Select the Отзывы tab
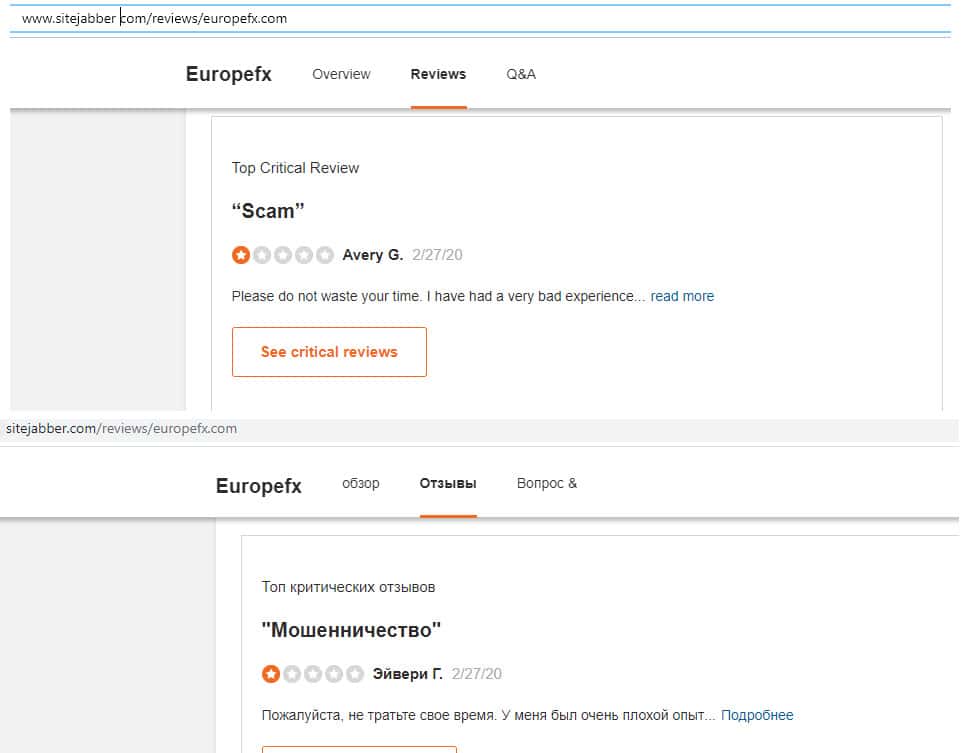This screenshot has height=753, width=961. (448, 483)
